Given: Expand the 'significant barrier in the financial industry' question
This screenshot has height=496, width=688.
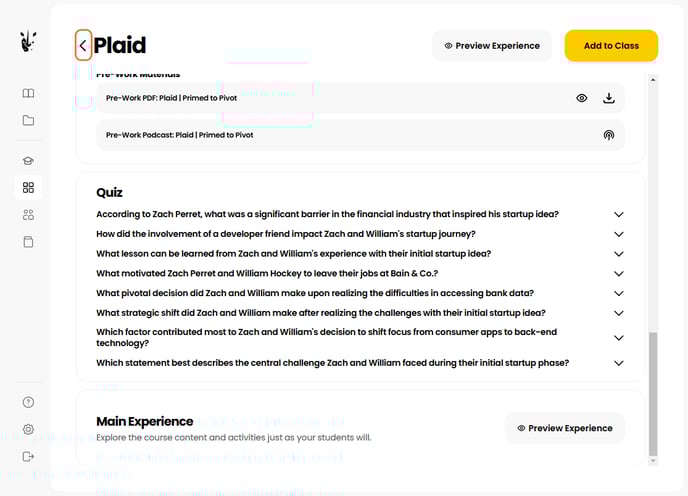Looking at the screenshot, I should coord(618,215).
